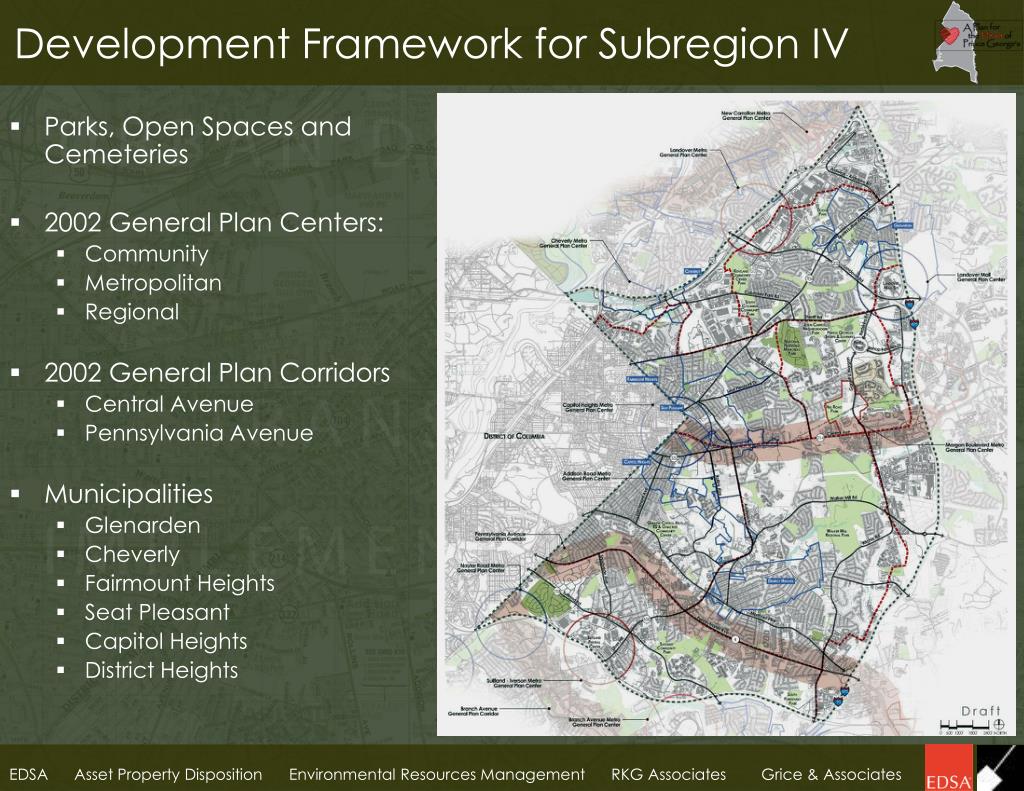1024x791 pixels.
Task: Click the Metropolitan sub-bullet
Action: [153, 283]
